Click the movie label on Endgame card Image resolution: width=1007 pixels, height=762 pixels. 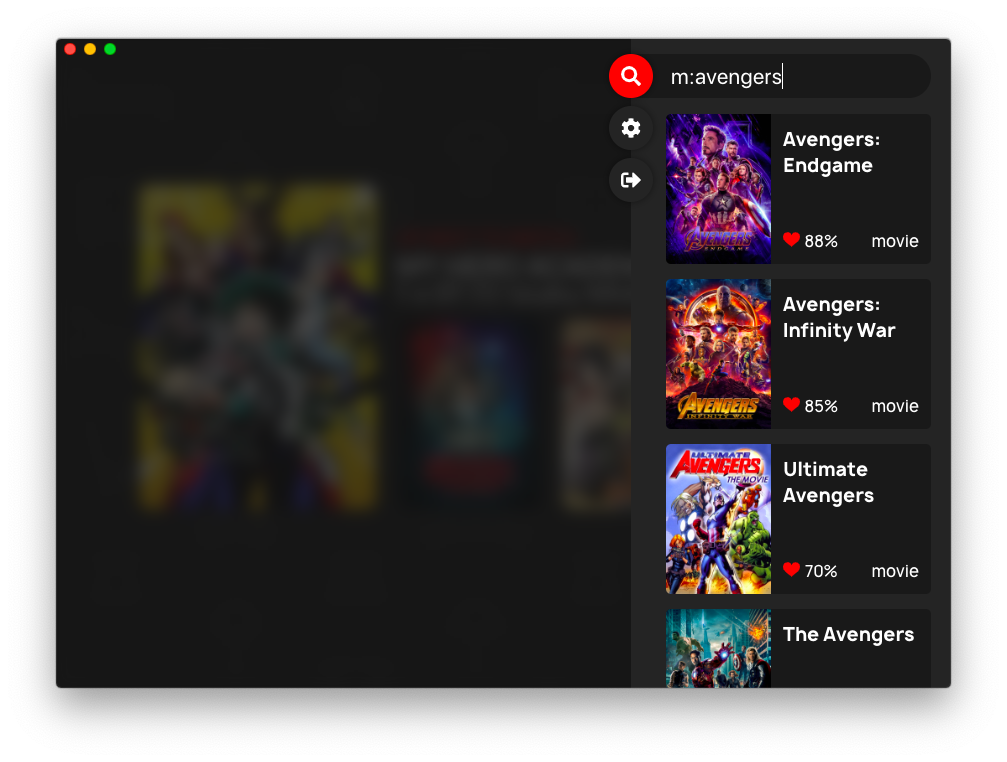click(895, 241)
